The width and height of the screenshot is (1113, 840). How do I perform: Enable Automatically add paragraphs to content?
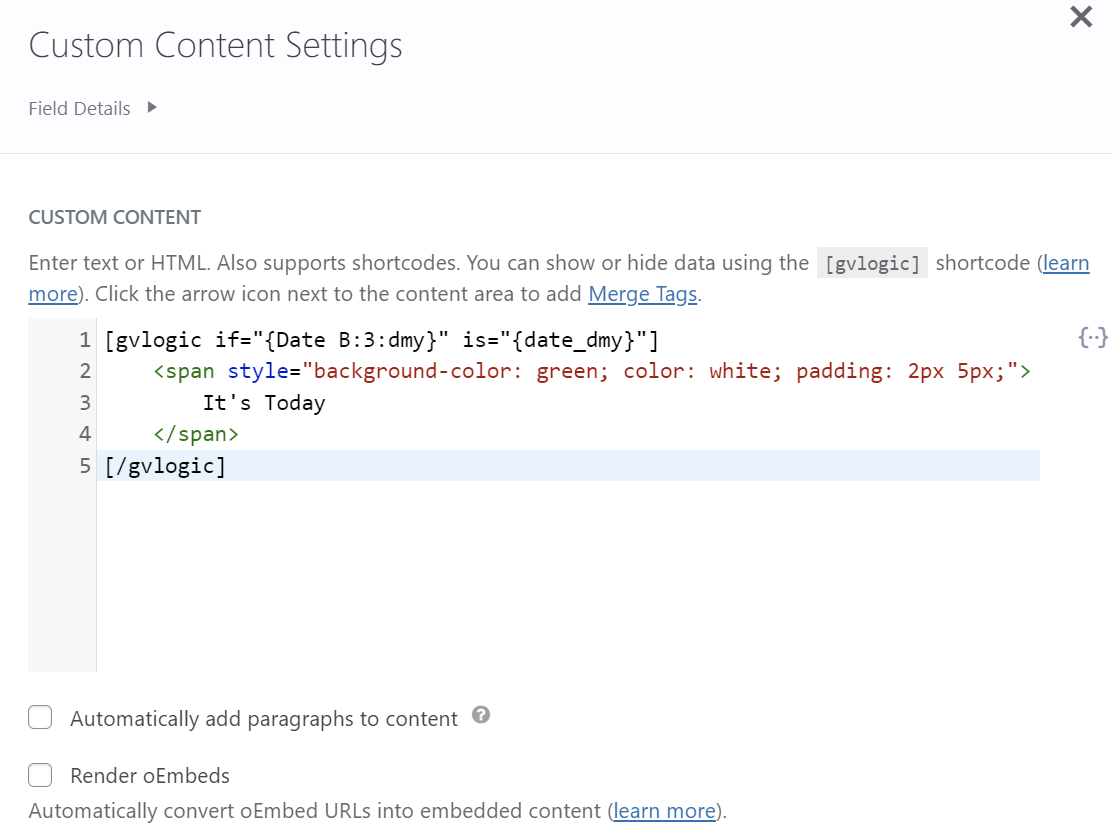point(40,717)
